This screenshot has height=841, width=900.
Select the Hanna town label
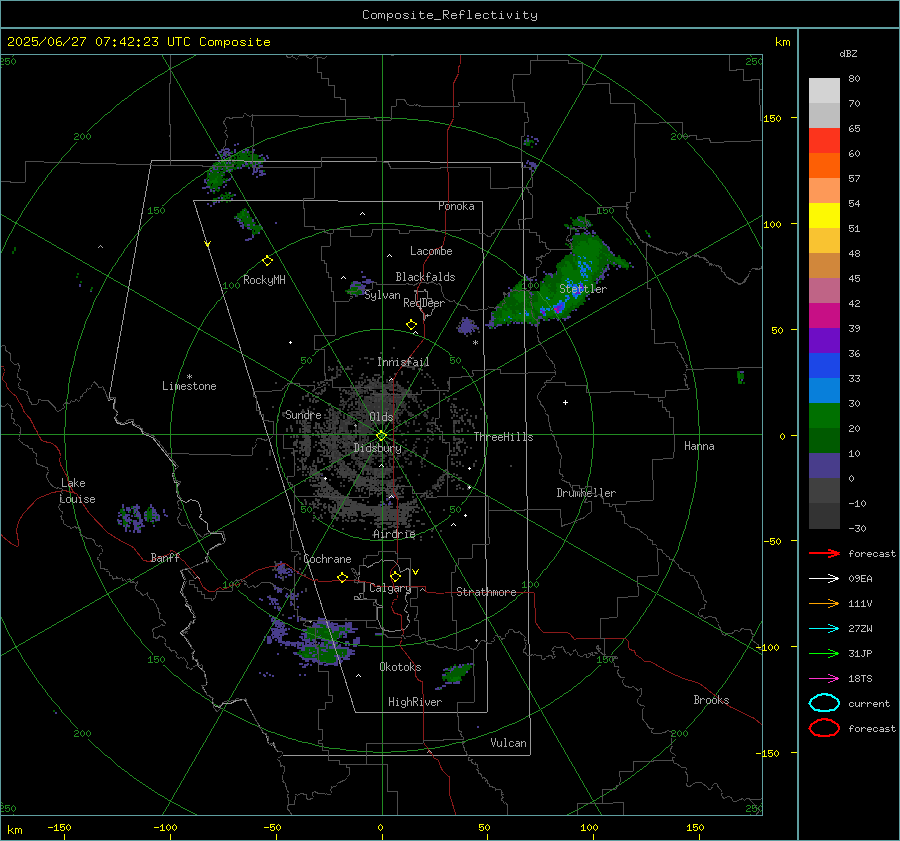[x=699, y=446]
